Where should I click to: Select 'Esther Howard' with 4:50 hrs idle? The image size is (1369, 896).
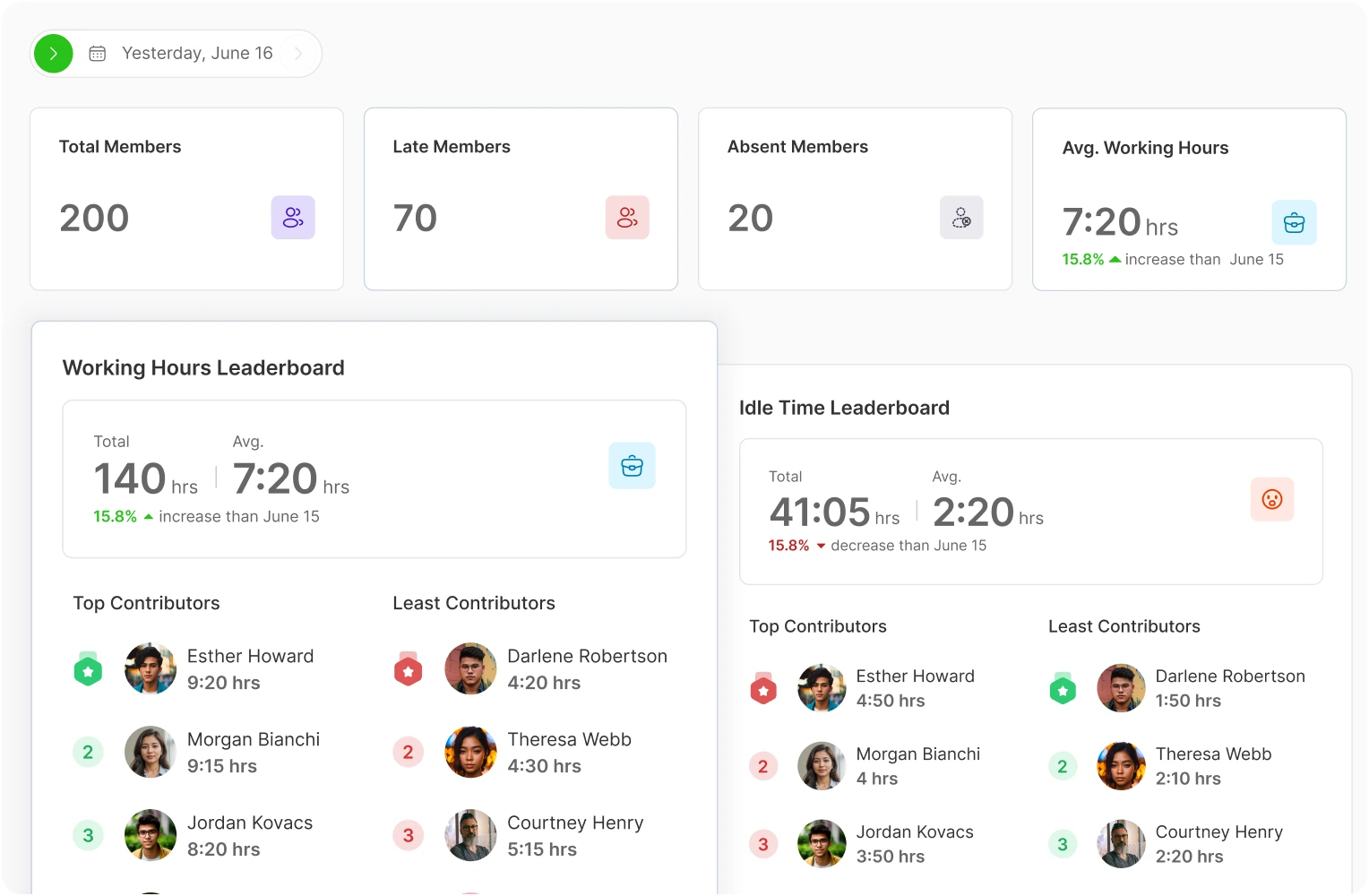click(x=915, y=676)
